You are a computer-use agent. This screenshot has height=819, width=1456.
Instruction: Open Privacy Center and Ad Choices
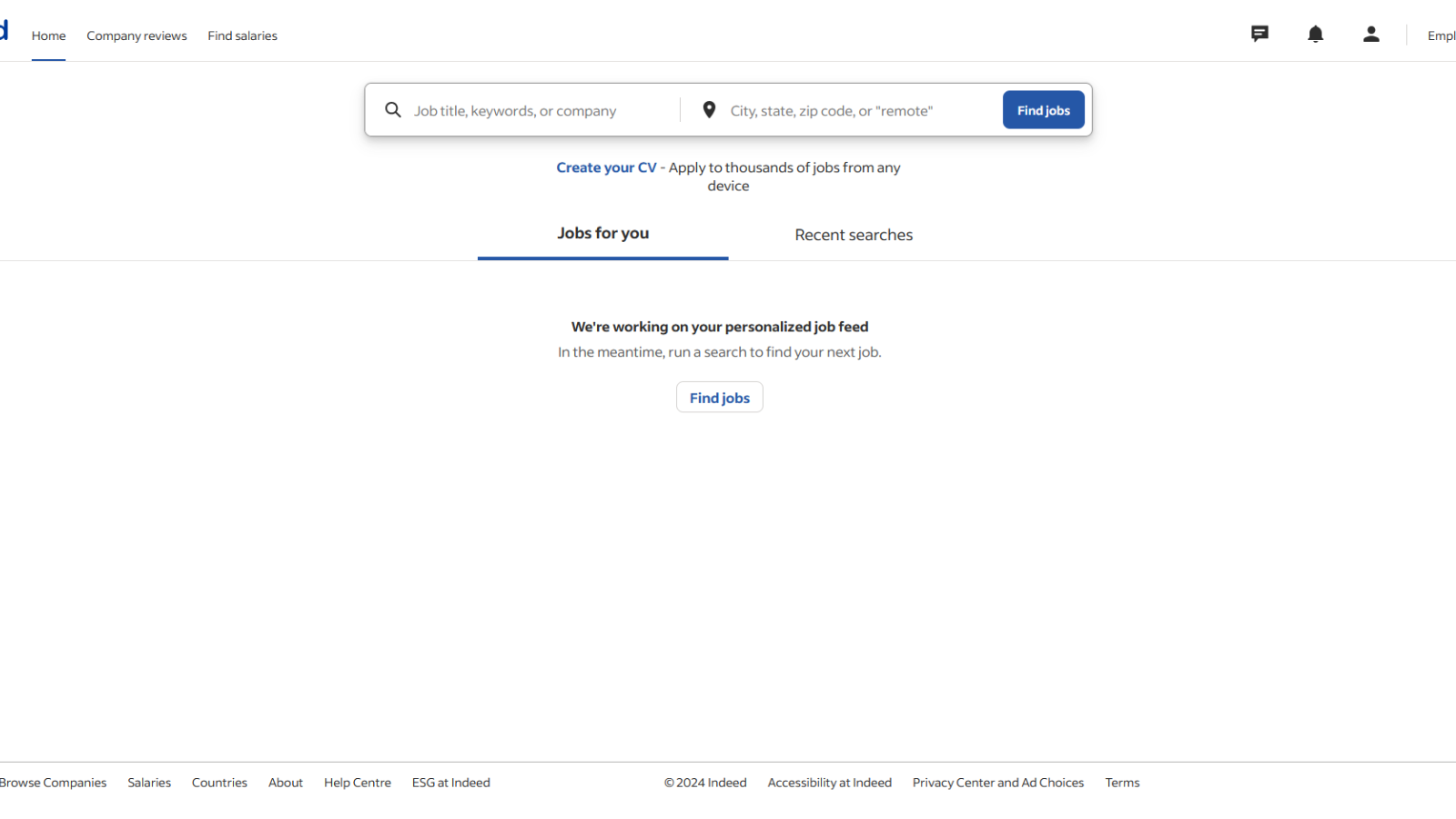click(x=997, y=783)
